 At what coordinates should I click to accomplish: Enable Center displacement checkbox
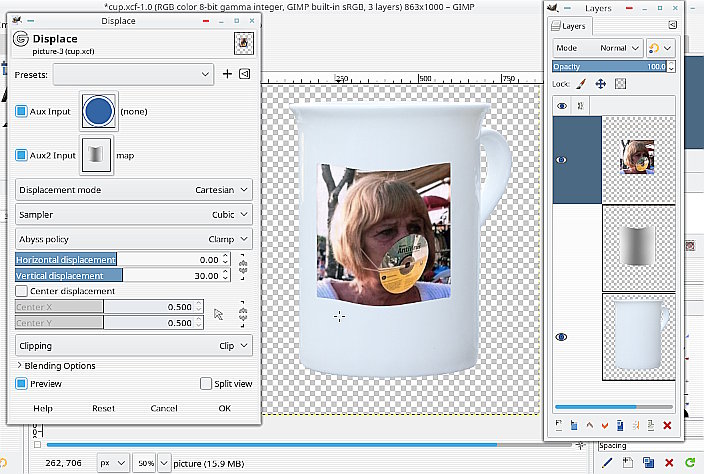click(22, 291)
